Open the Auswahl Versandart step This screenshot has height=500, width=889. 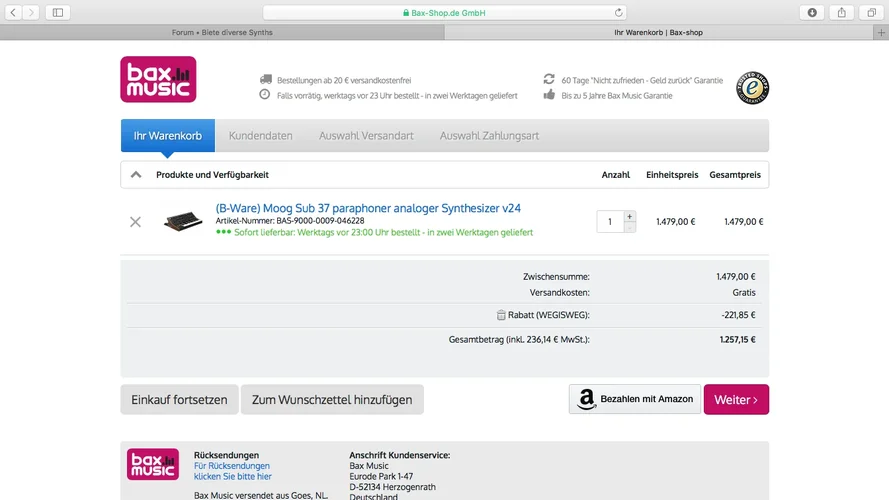point(366,135)
